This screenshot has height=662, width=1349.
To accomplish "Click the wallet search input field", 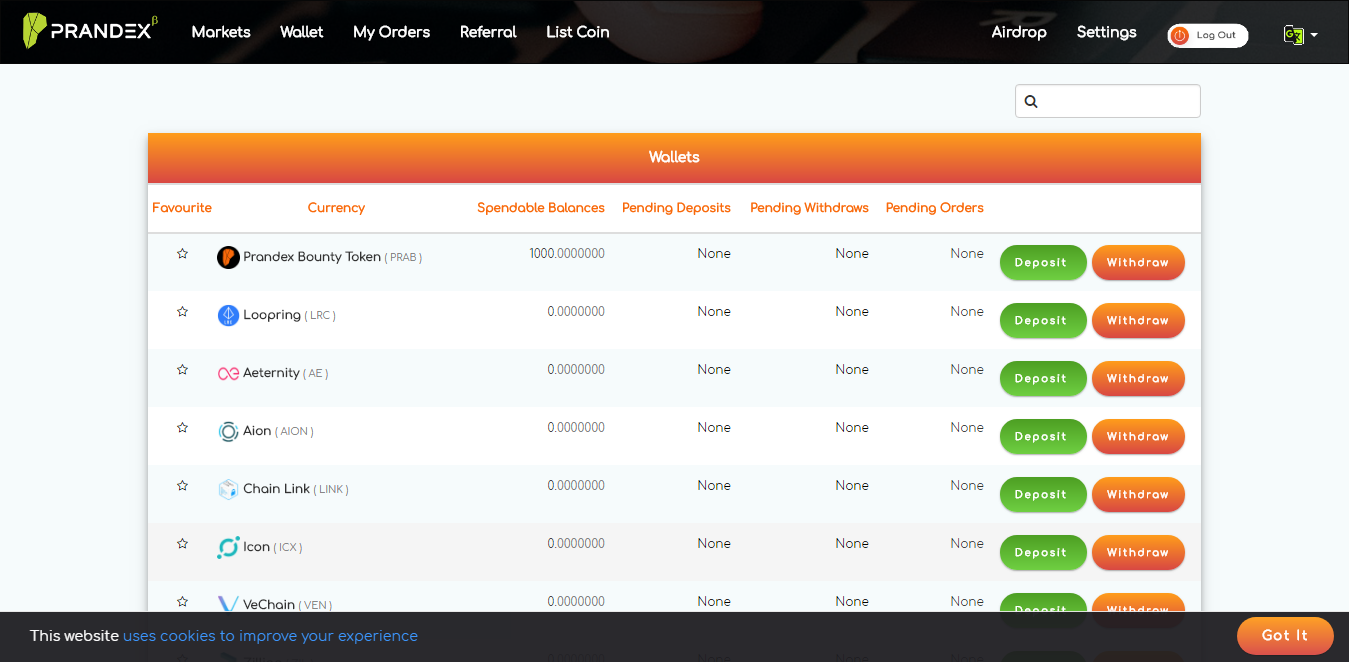I will 1108,101.
